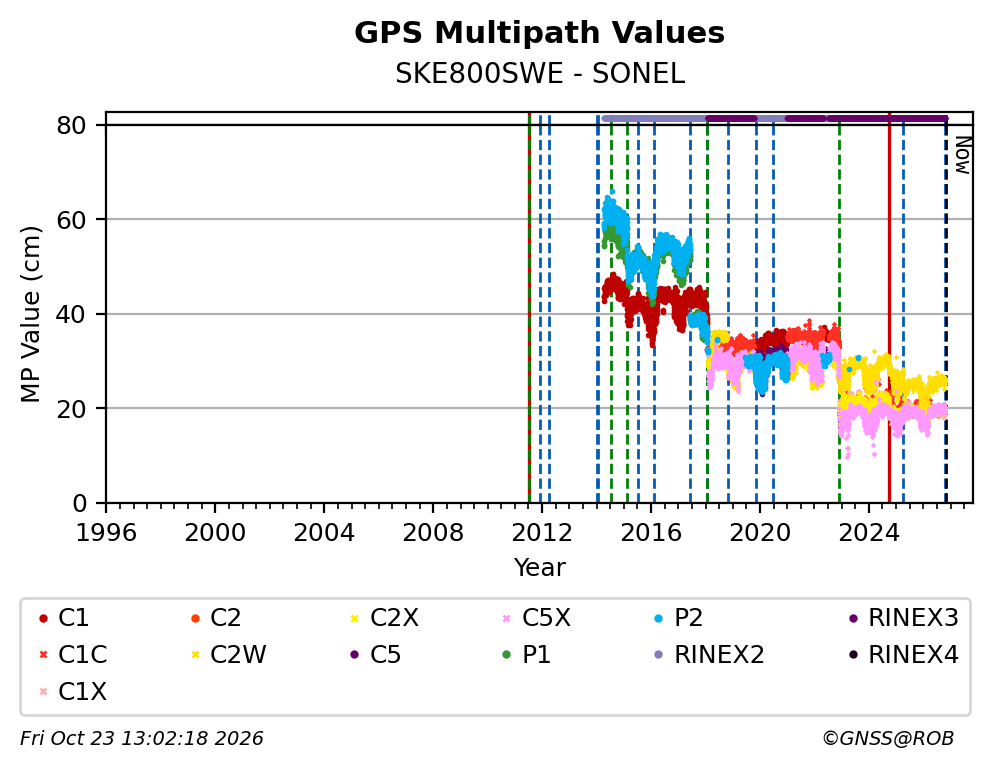Select the RINEX3 legend entry
Image resolution: width=992 pixels, height=769 pixels.
[903, 618]
